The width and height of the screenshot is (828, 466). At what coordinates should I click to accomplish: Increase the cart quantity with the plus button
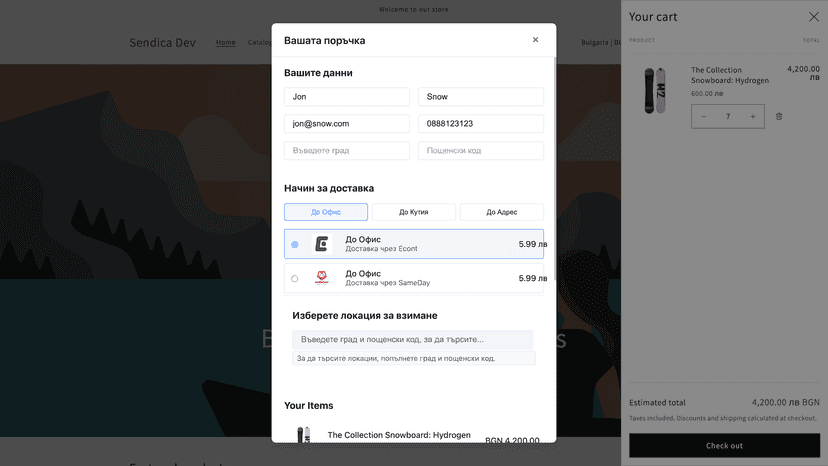(x=752, y=116)
